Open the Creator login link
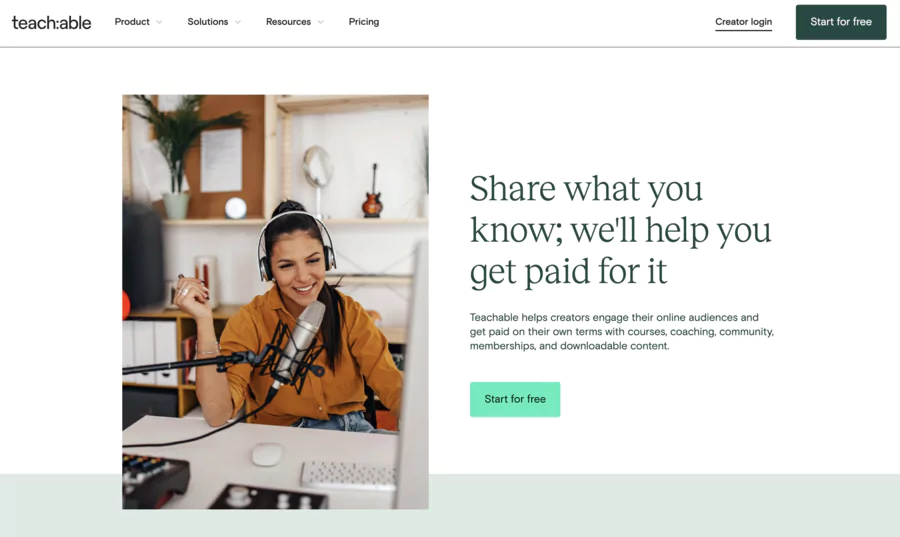The height and width of the screenshot is (537, 900). point(743,22)
